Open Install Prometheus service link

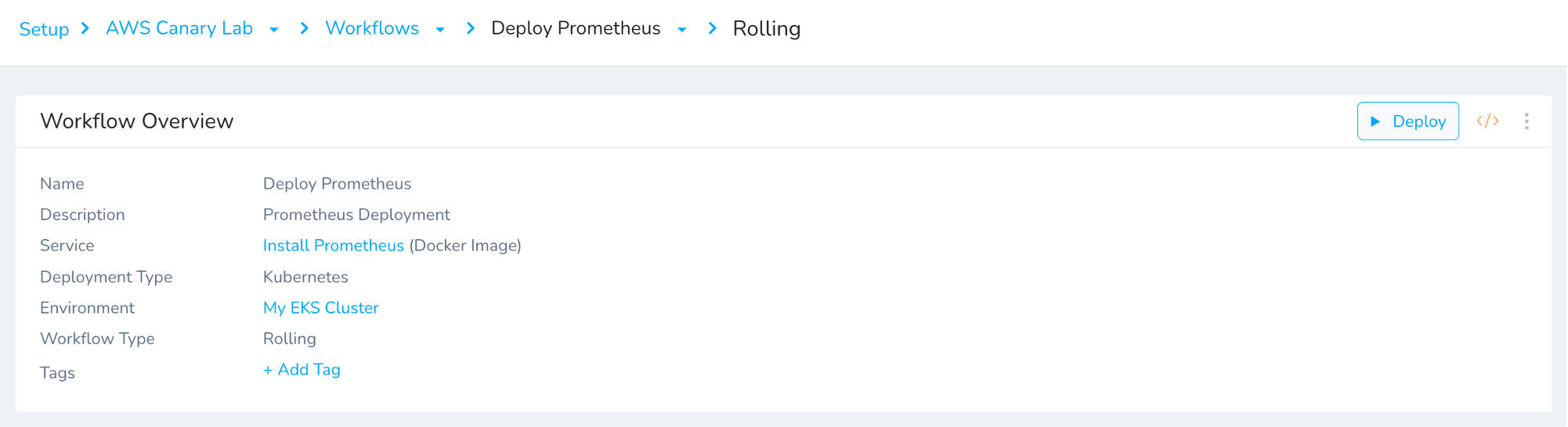(334, 245)
